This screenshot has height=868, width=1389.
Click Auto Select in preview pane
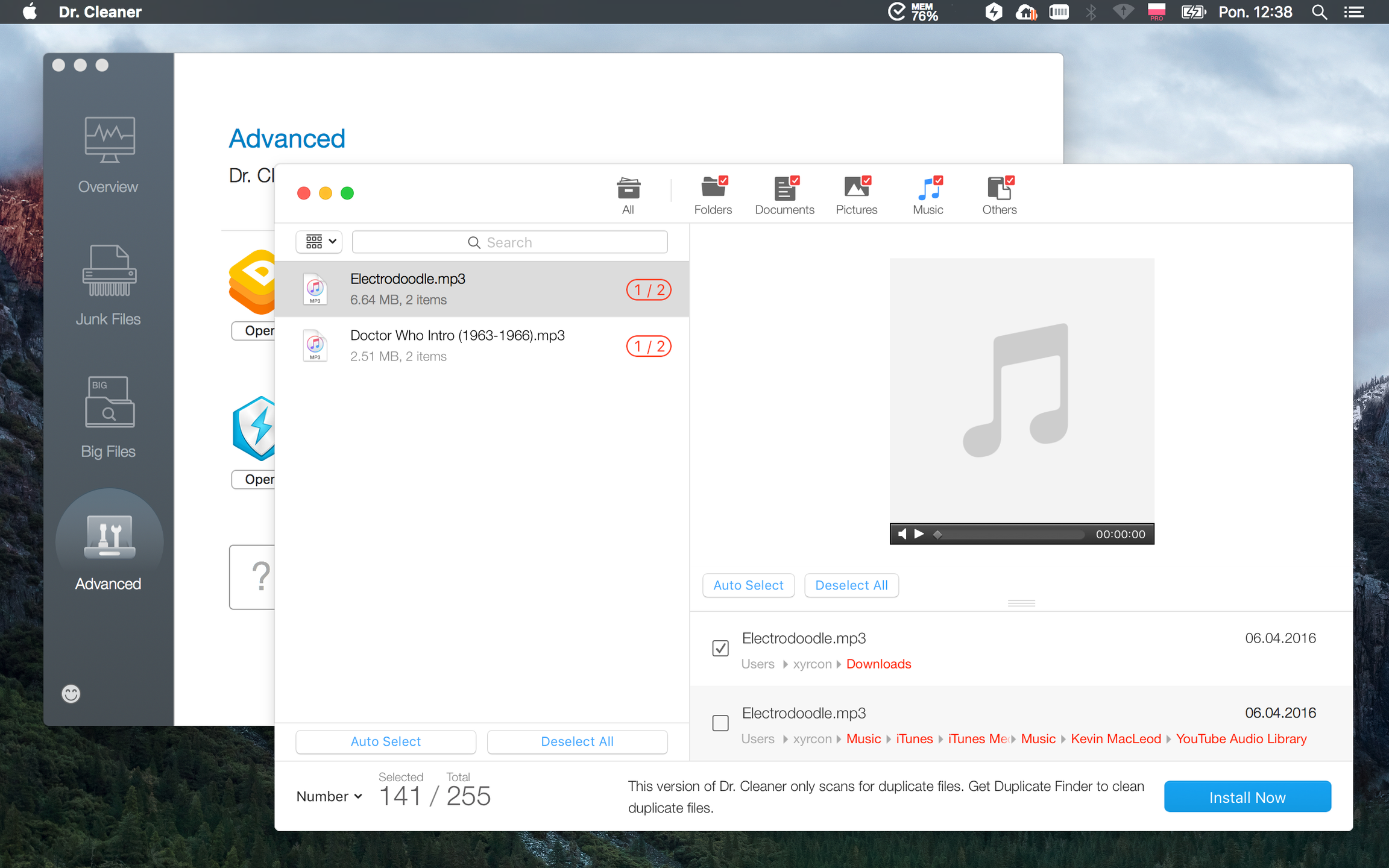[x=749, y=585]
